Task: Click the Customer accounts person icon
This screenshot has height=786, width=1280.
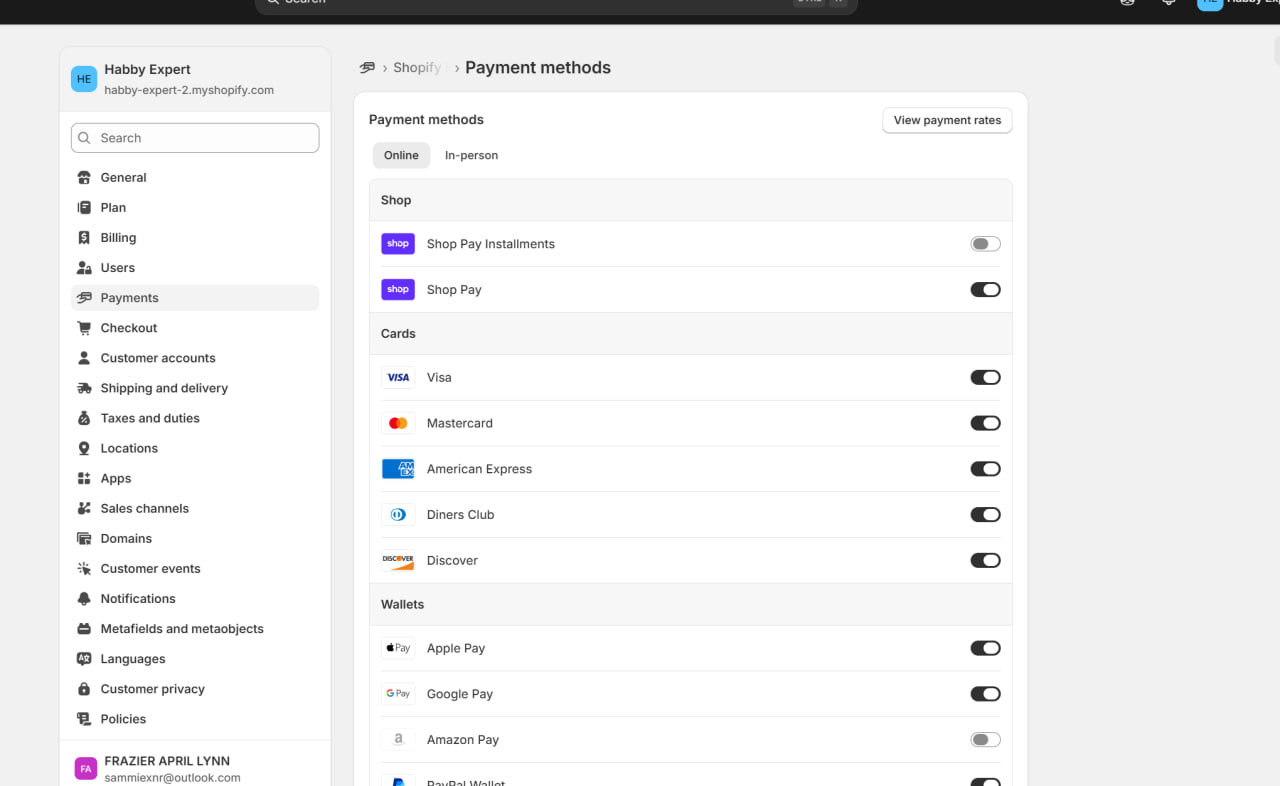Action: 84,358
